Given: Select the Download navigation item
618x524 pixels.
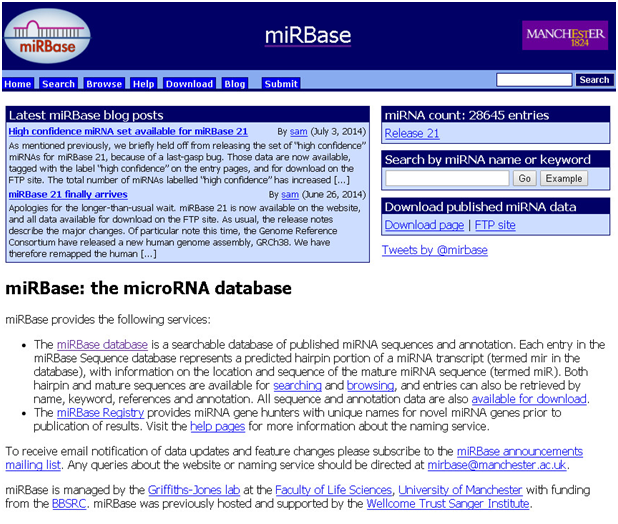Looking at the screenshot, I should [x=189, y=84].
